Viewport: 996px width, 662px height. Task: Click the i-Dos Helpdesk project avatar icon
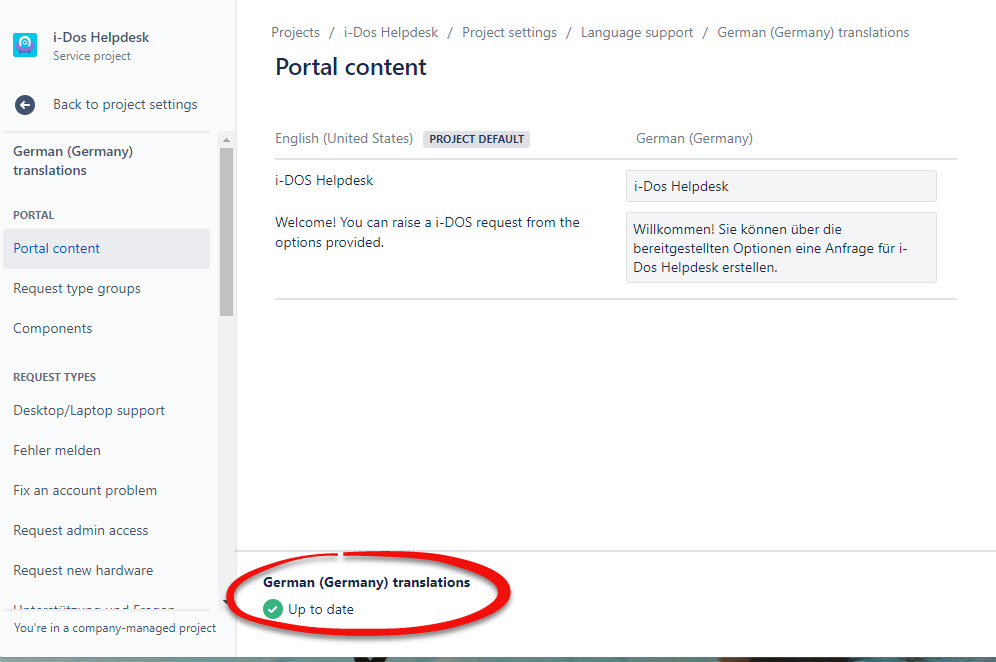coord(25,45)
